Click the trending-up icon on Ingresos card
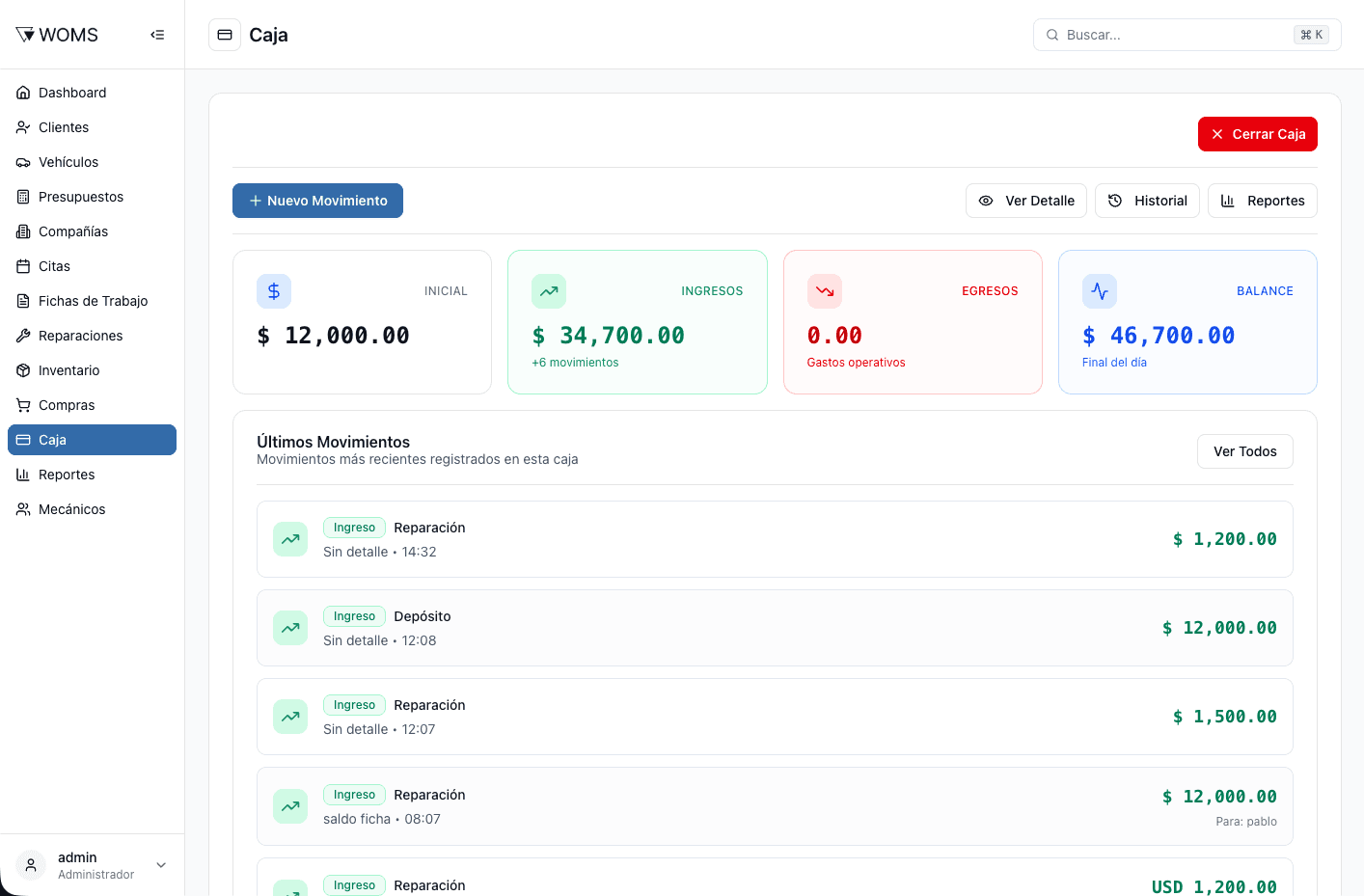The height and width of the screenshot is (896, 1364). coord(549,291)
